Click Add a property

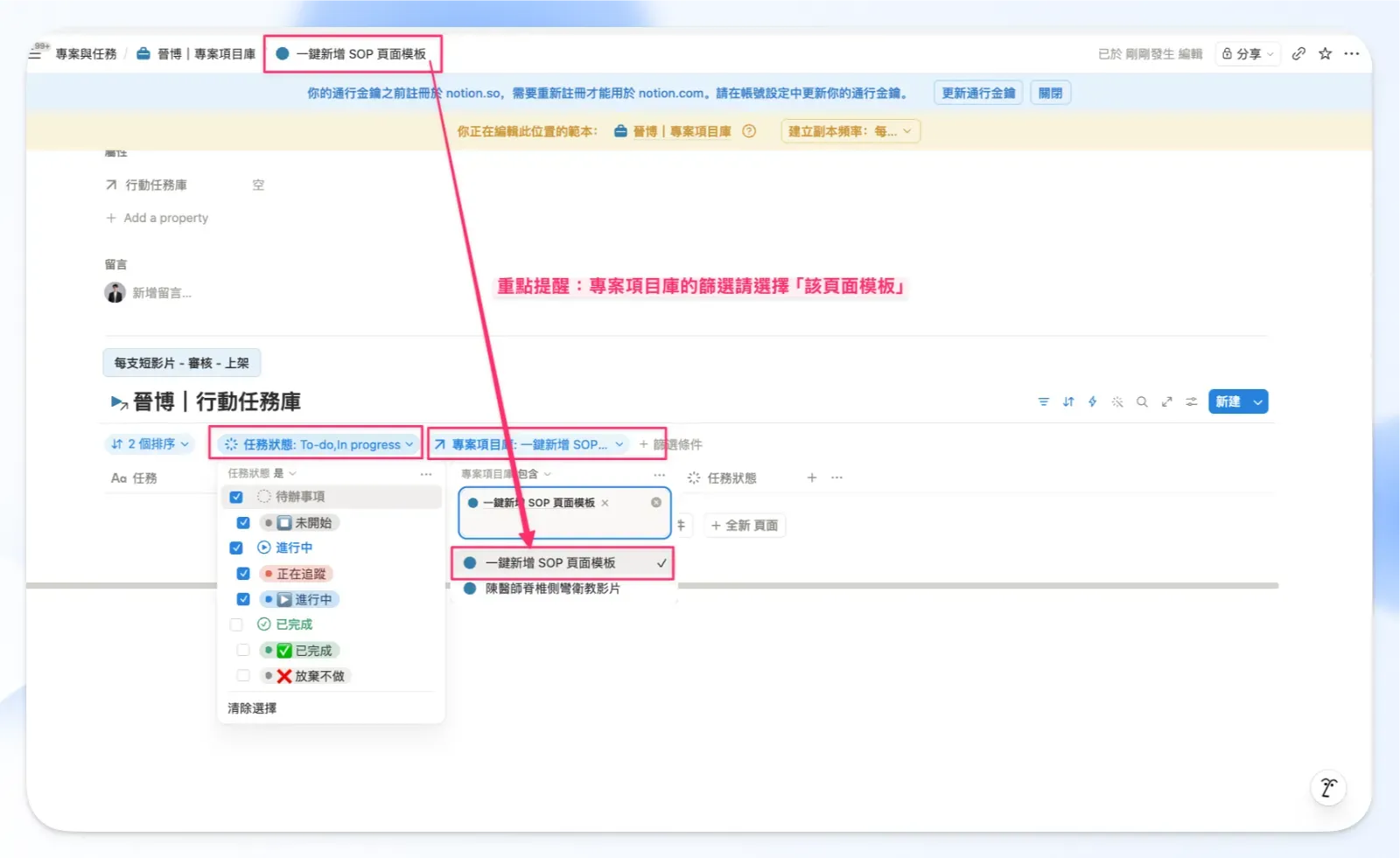pos(157,218)
